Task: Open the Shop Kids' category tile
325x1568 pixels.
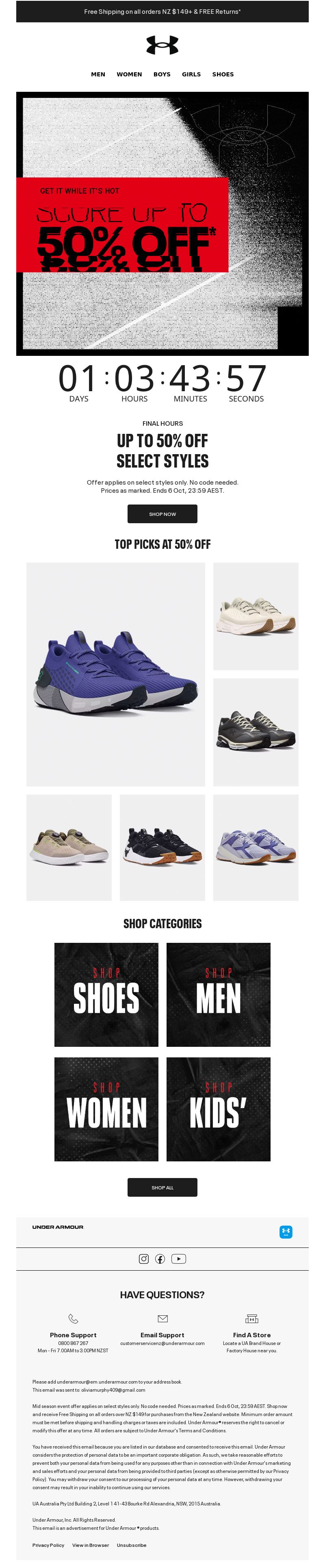Action: pyautogui.click(x=219, y=1109)
